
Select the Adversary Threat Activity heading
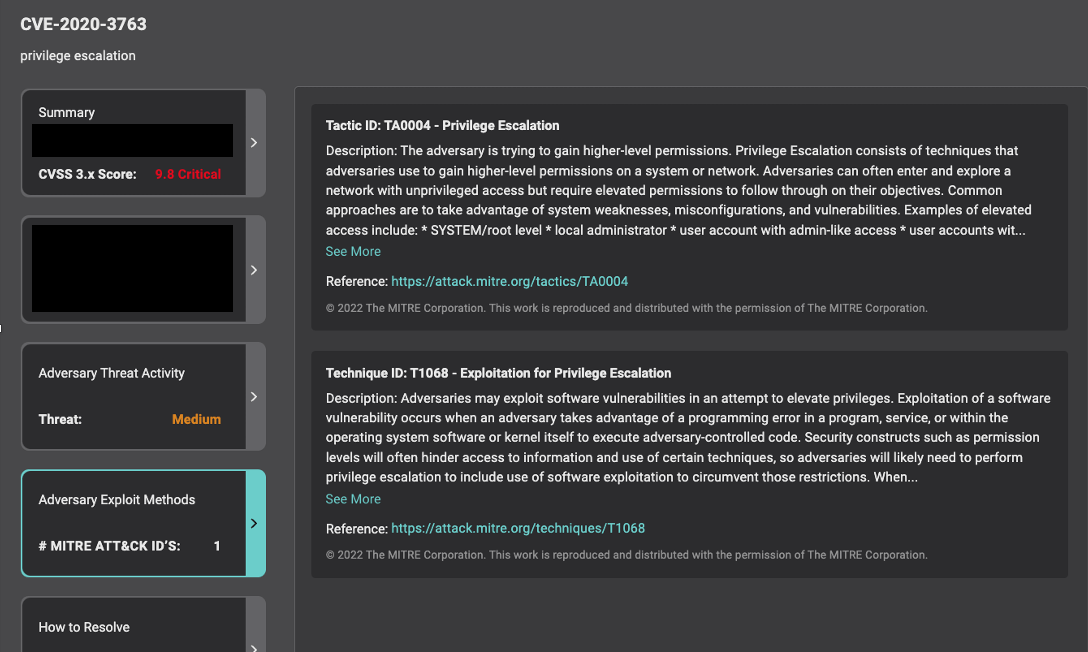pos(112,373)
